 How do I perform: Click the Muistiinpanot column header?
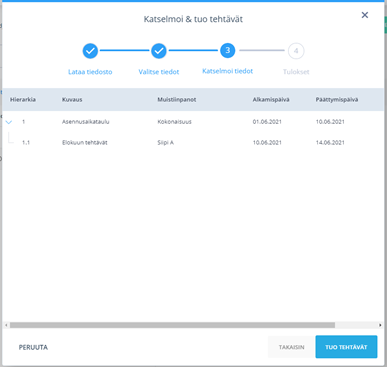coord(177,100)
